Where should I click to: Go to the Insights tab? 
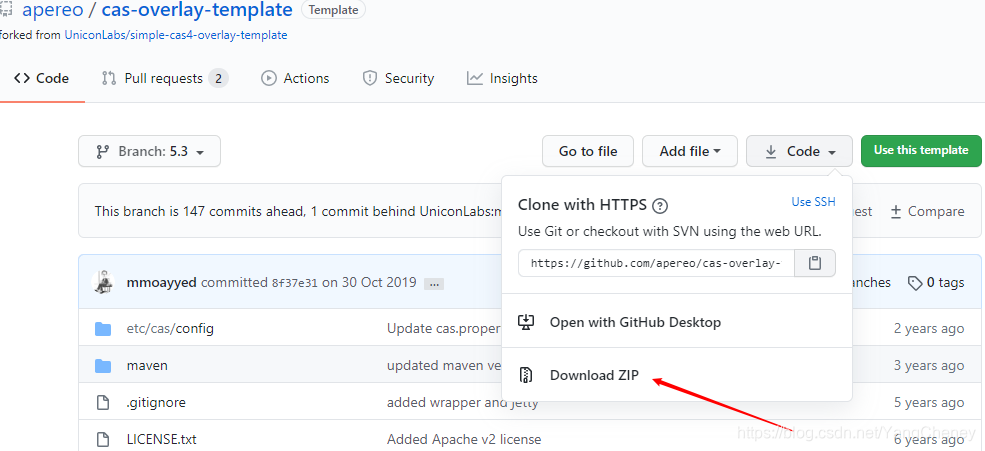point(502,78)
